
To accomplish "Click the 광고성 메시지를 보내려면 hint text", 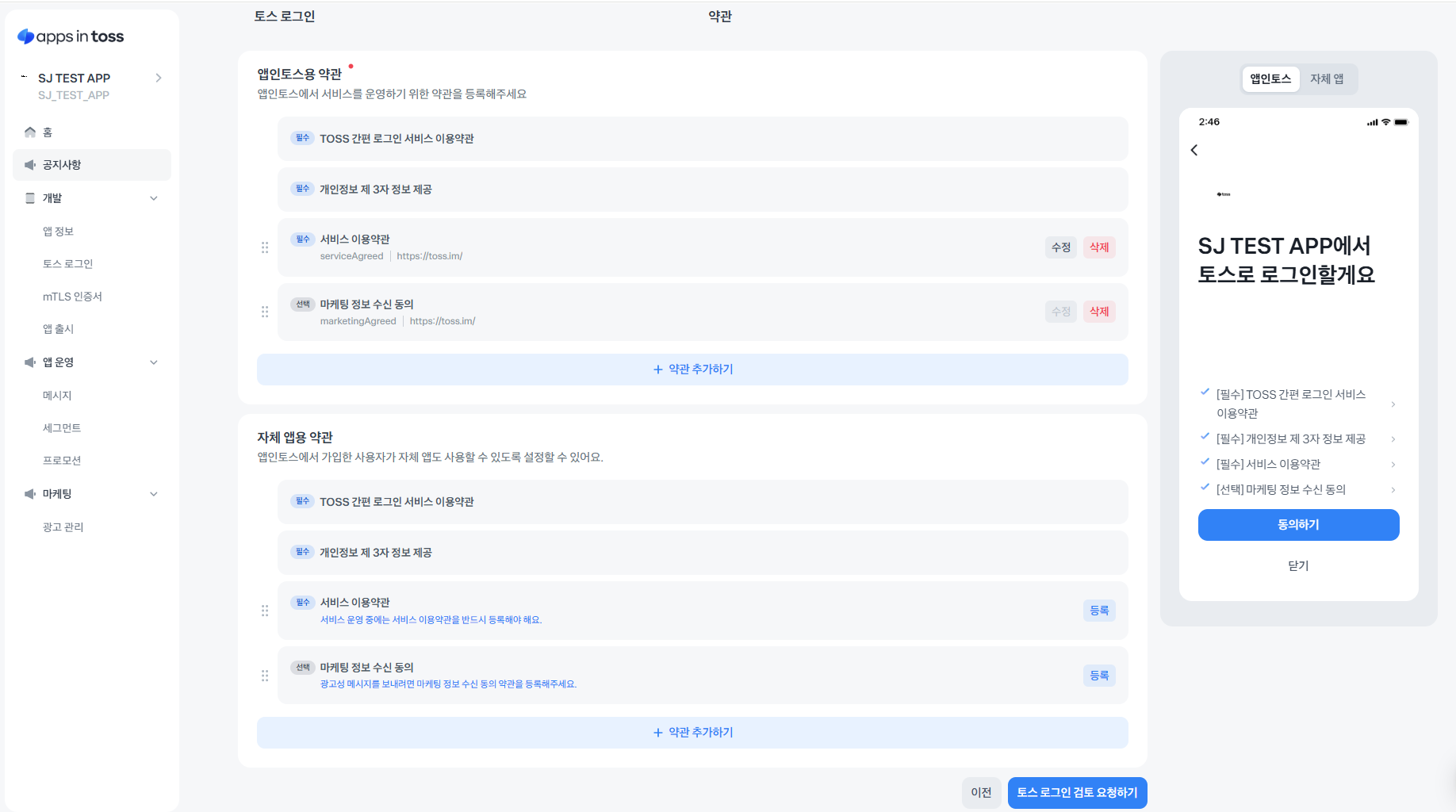I will click(x=448, y=684).
